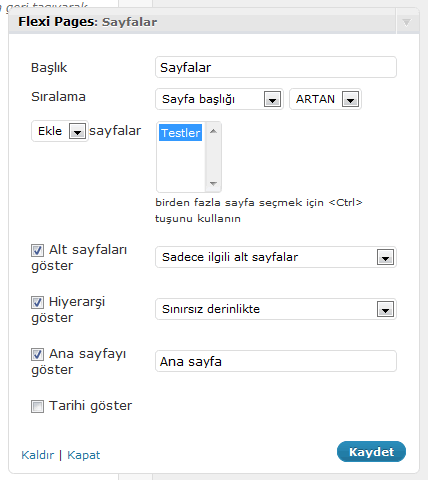
Task: Collapse the Flexi Pages widget header arrow
Action: pyautogui.click(x=406, y=23)
